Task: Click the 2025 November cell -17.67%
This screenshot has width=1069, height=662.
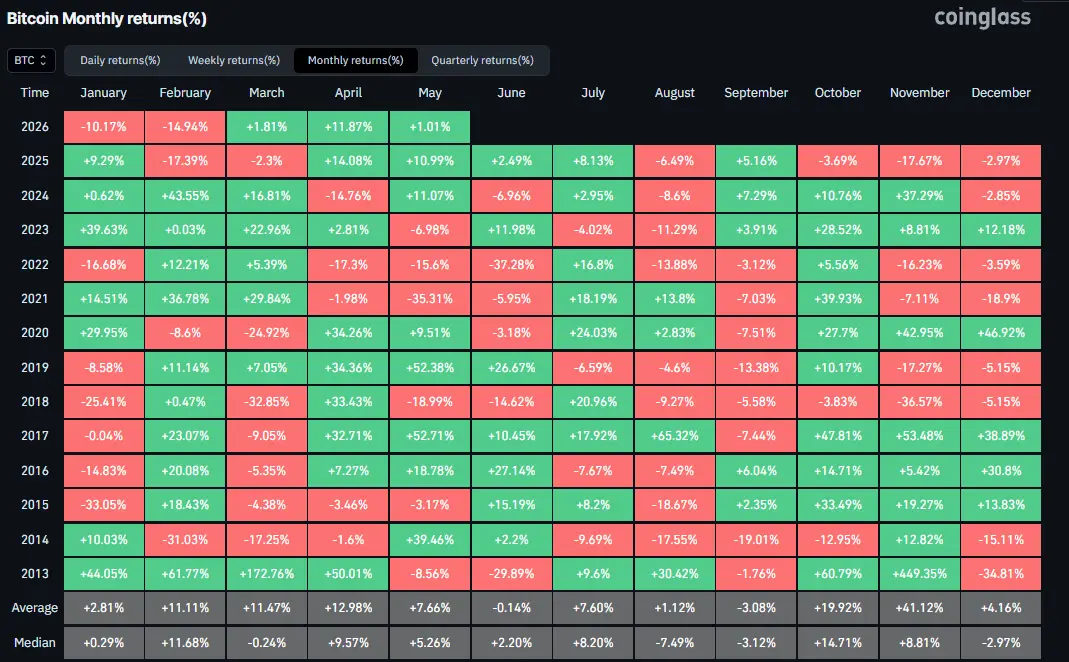Action: [x=919, y=161]
